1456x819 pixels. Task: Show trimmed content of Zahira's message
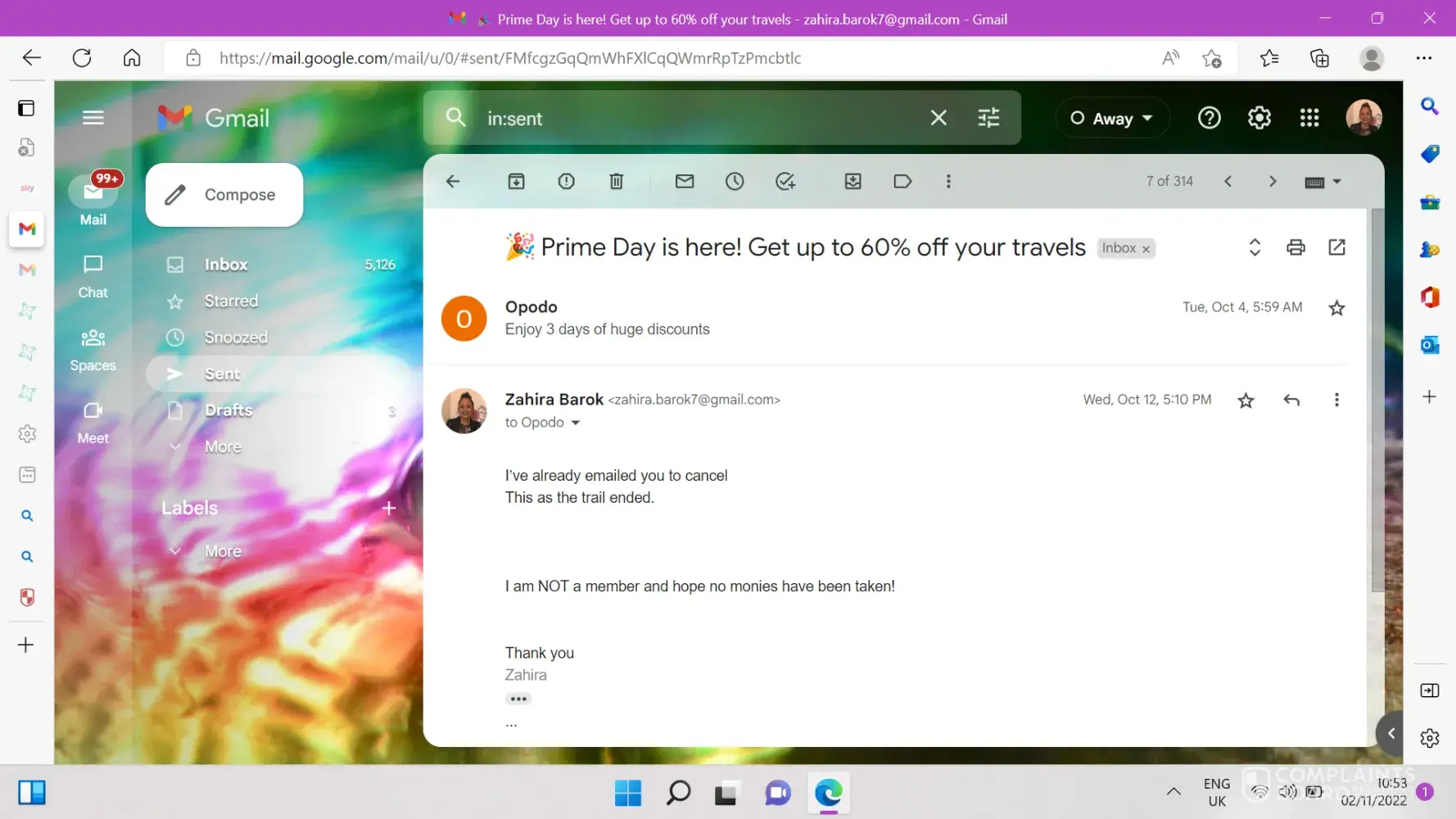pos(518,699)
